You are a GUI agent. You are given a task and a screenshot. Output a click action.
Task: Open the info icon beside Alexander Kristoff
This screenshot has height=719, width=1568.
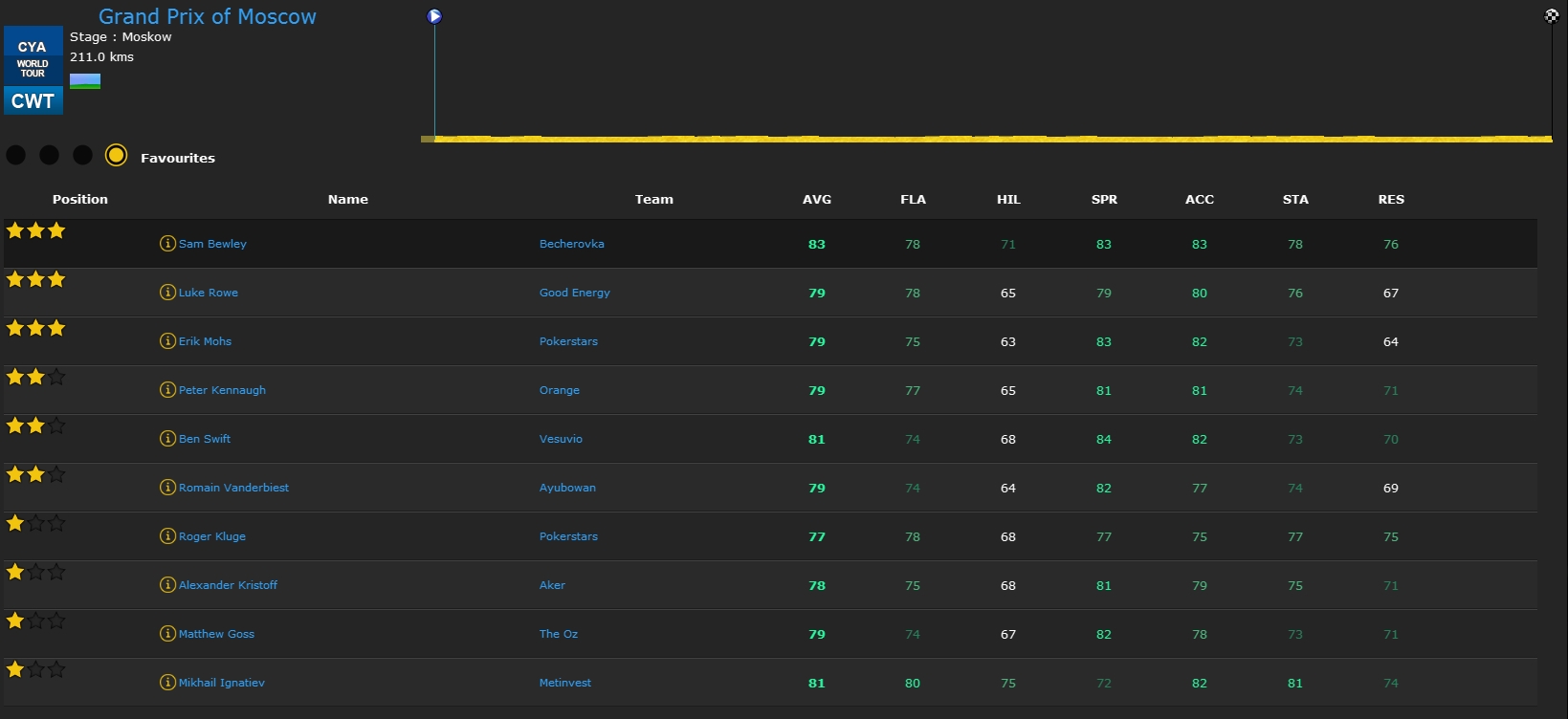click(x=167, y=585)
